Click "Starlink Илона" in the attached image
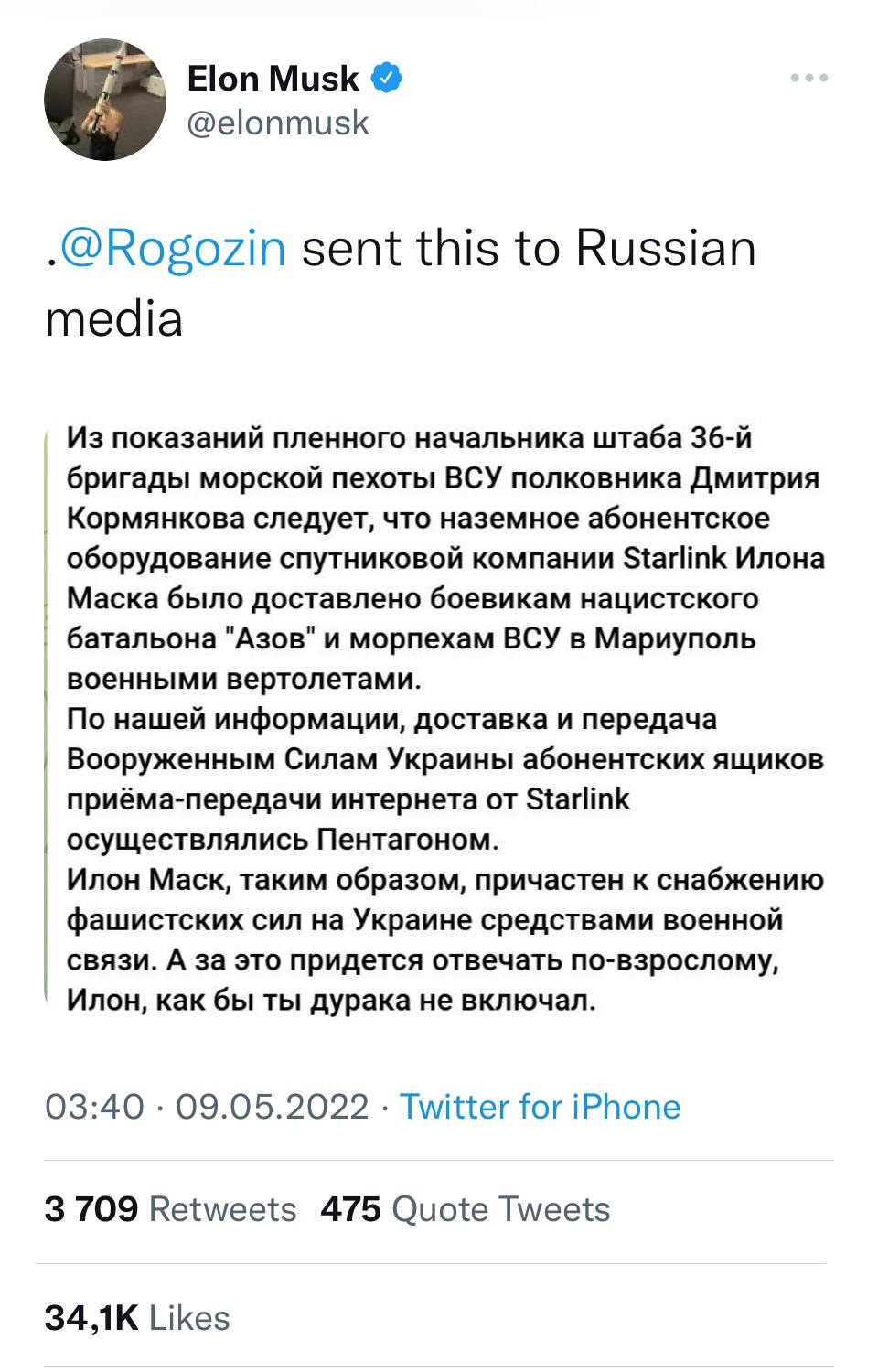Viewport: 878px width, 1372px height. pyautogui.click(x=723, y=558)
